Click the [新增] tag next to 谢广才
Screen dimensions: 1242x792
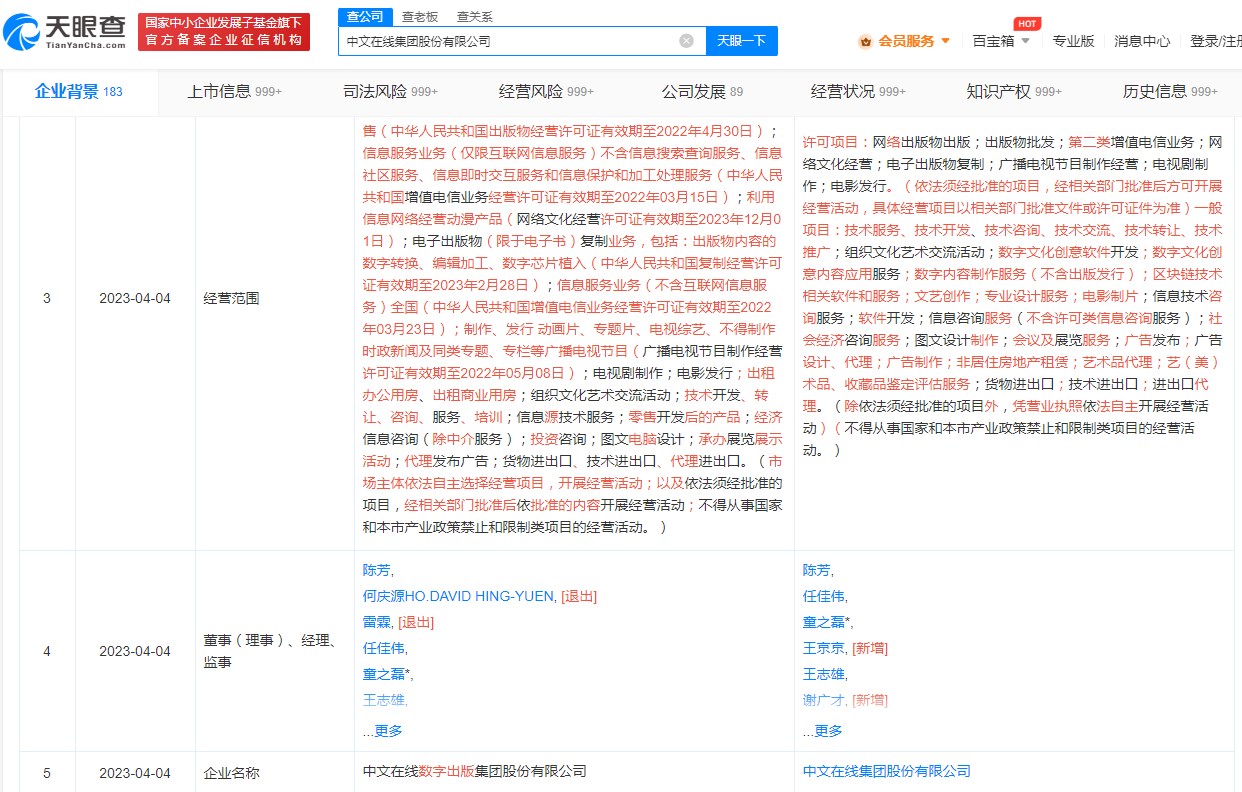coord(870,701)
